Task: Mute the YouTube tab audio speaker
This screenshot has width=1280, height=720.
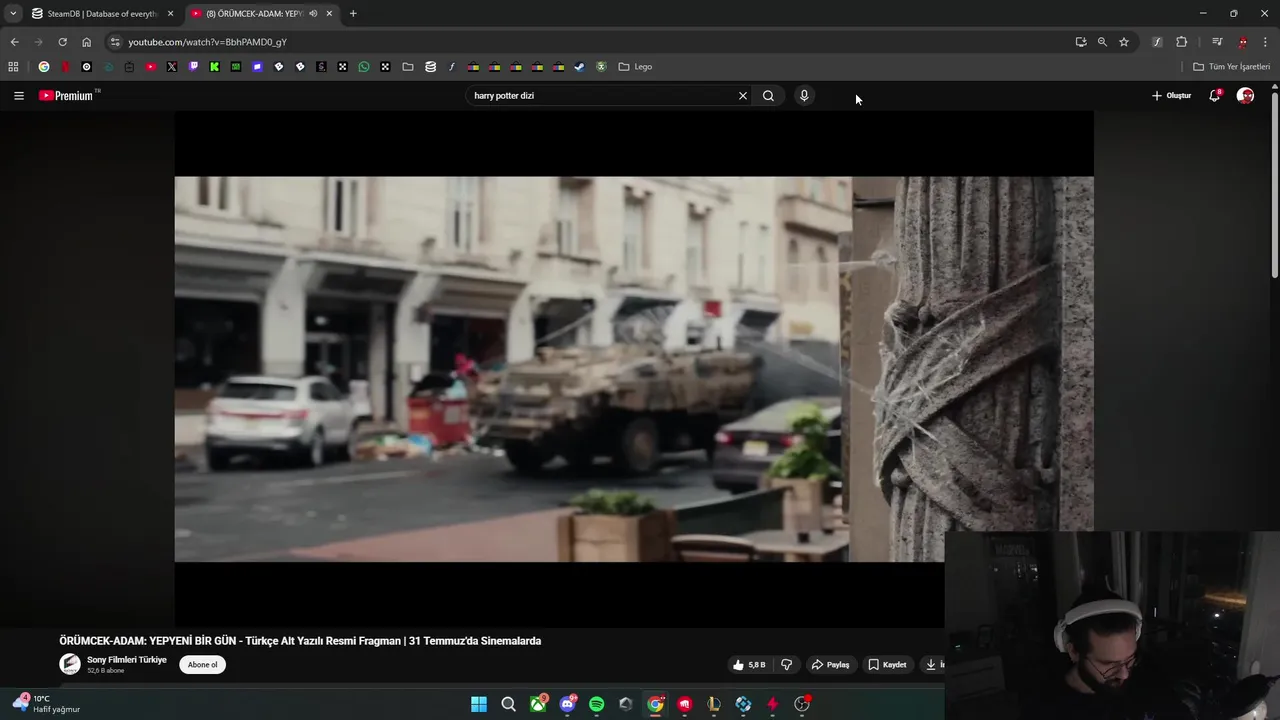Action: [x=313, y=14]
